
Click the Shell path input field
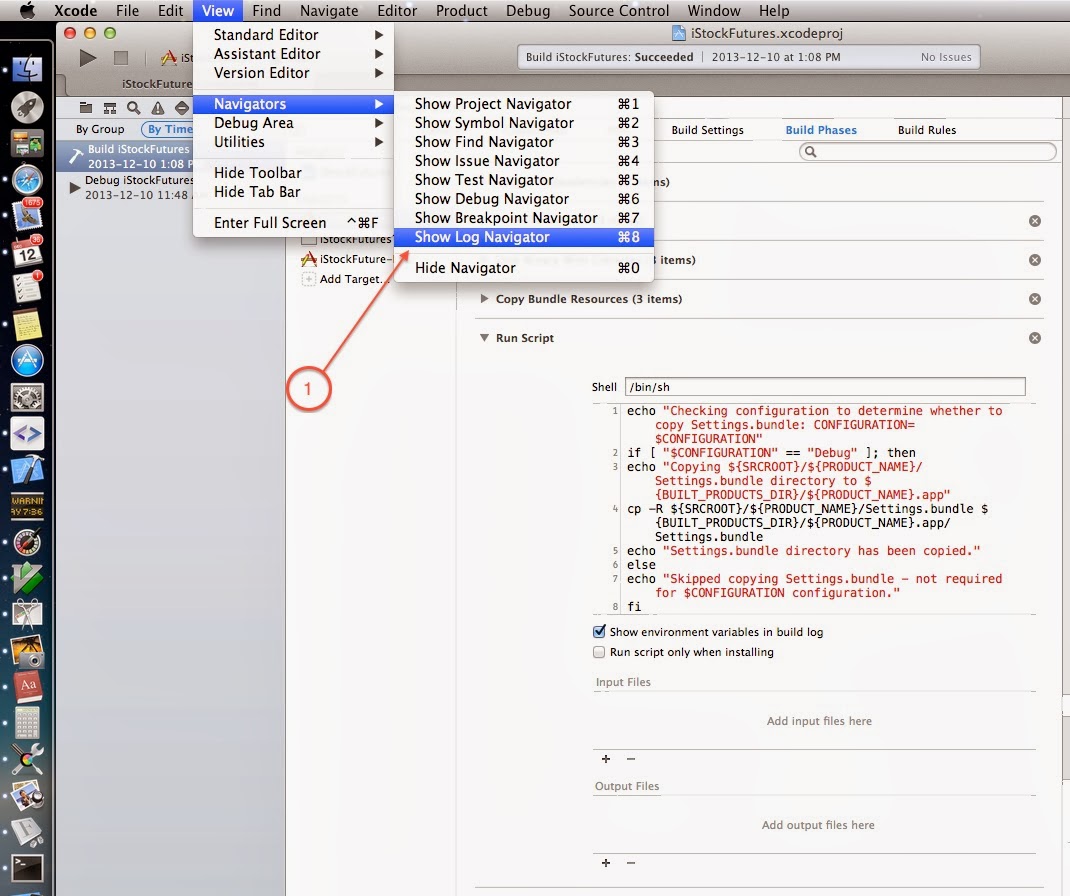(x=825, y=387)
